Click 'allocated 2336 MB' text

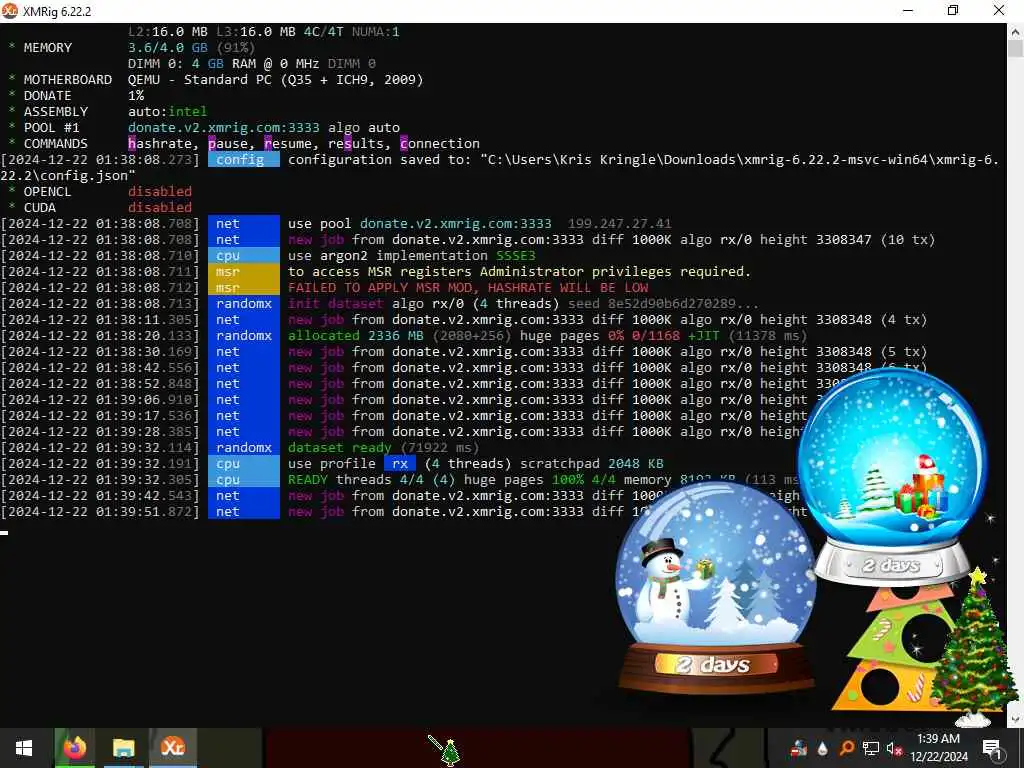point(356,336)
